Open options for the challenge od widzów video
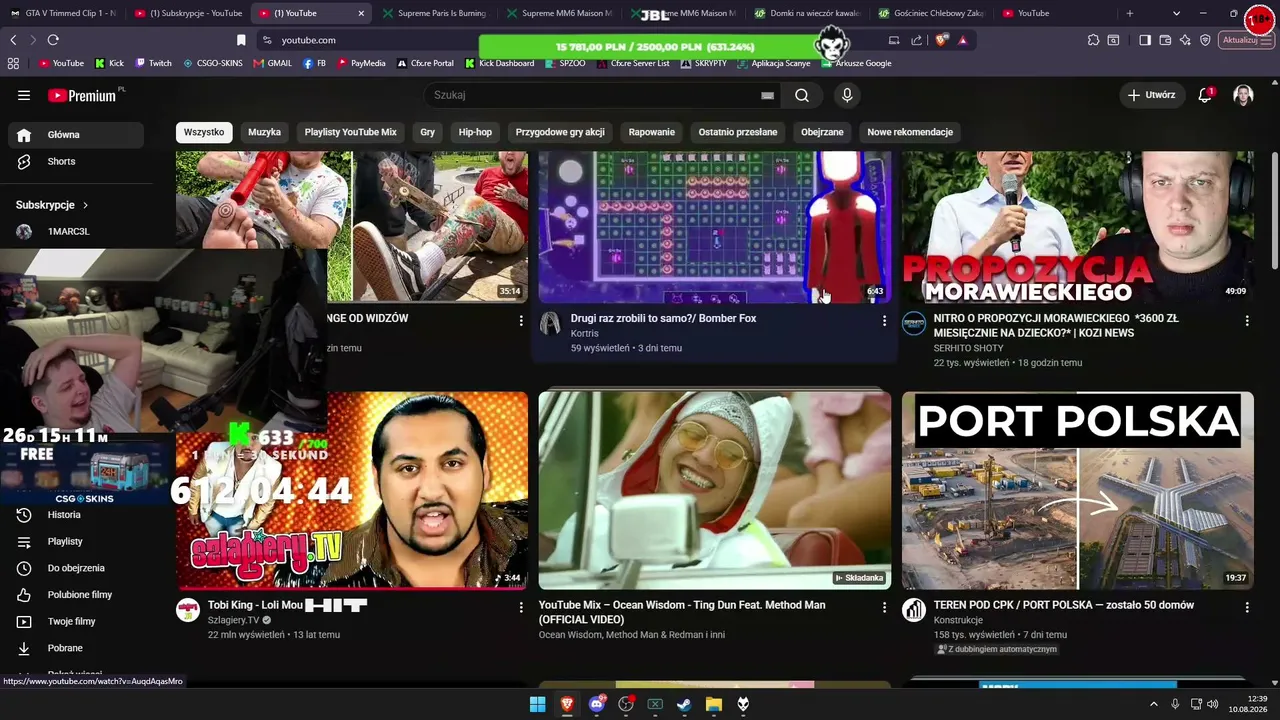 pos(521,321)
